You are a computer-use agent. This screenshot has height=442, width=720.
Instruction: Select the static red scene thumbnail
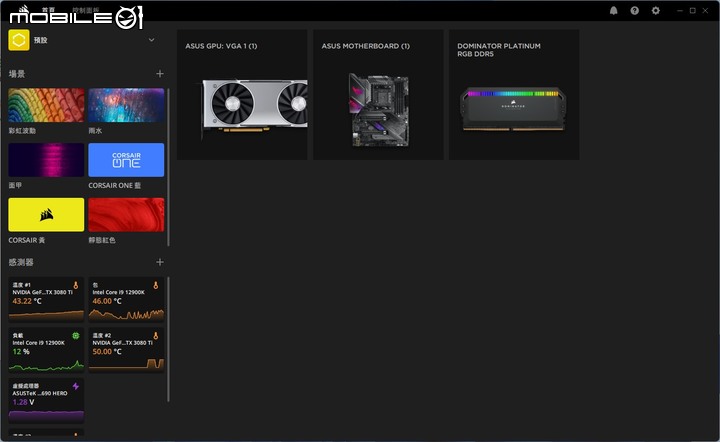[x=126, y=214]
